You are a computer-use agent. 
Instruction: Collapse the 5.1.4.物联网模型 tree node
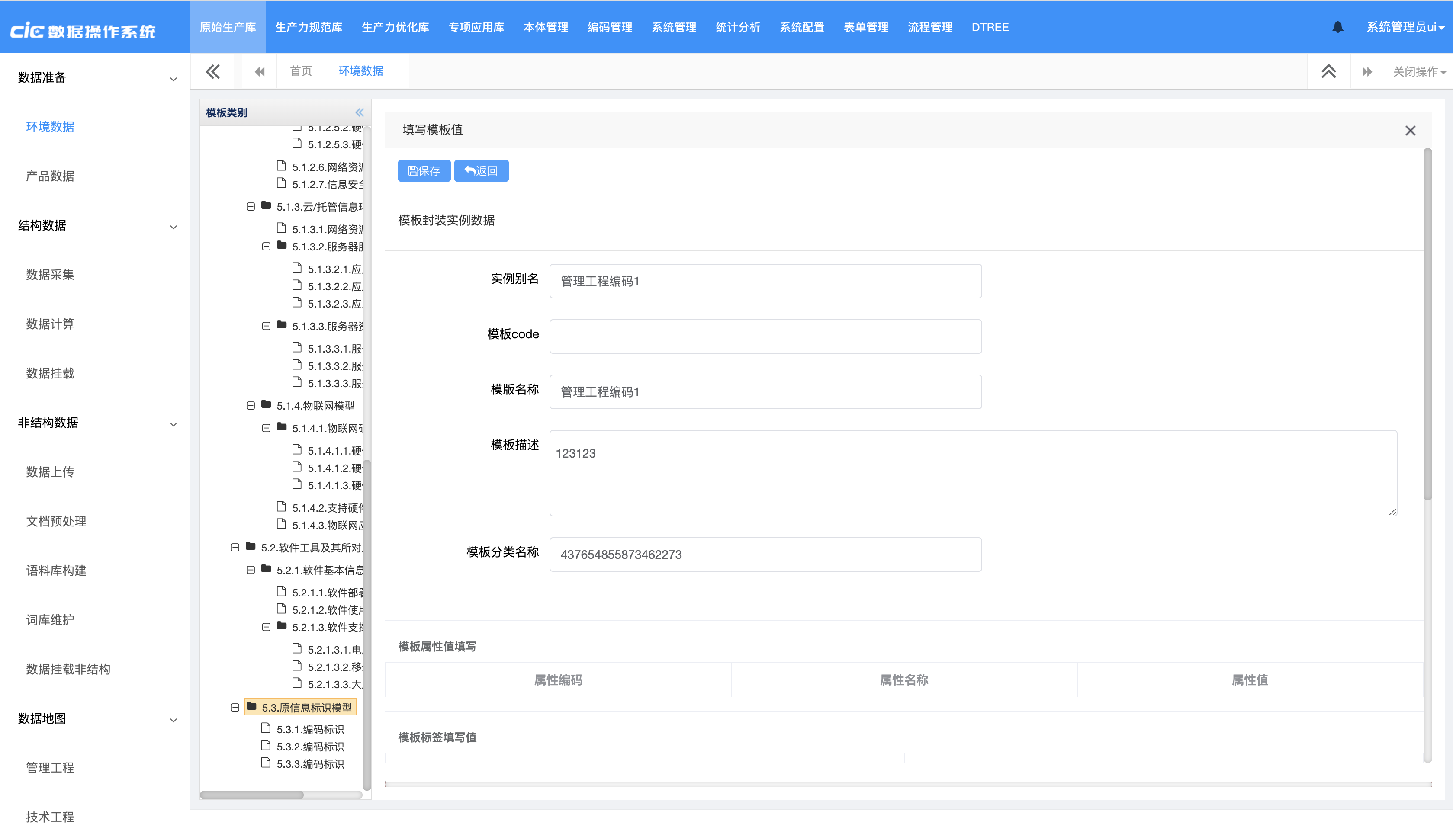[250, 406]
